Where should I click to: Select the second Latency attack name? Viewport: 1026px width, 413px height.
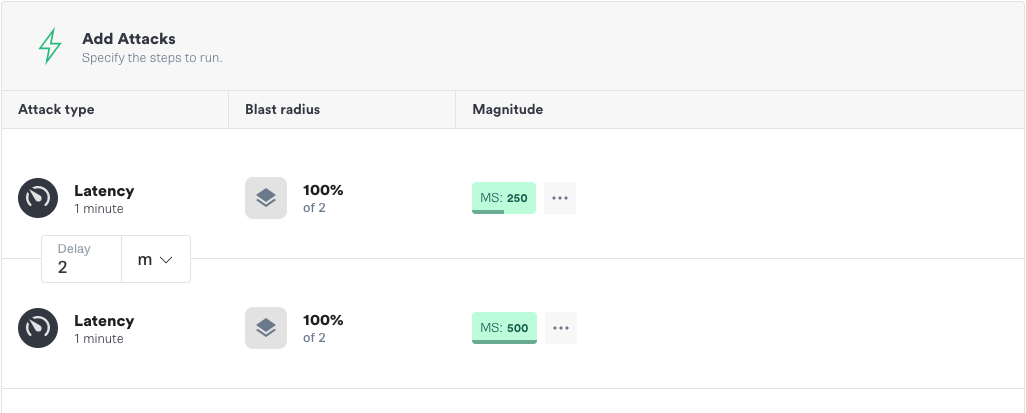[104, 321]
